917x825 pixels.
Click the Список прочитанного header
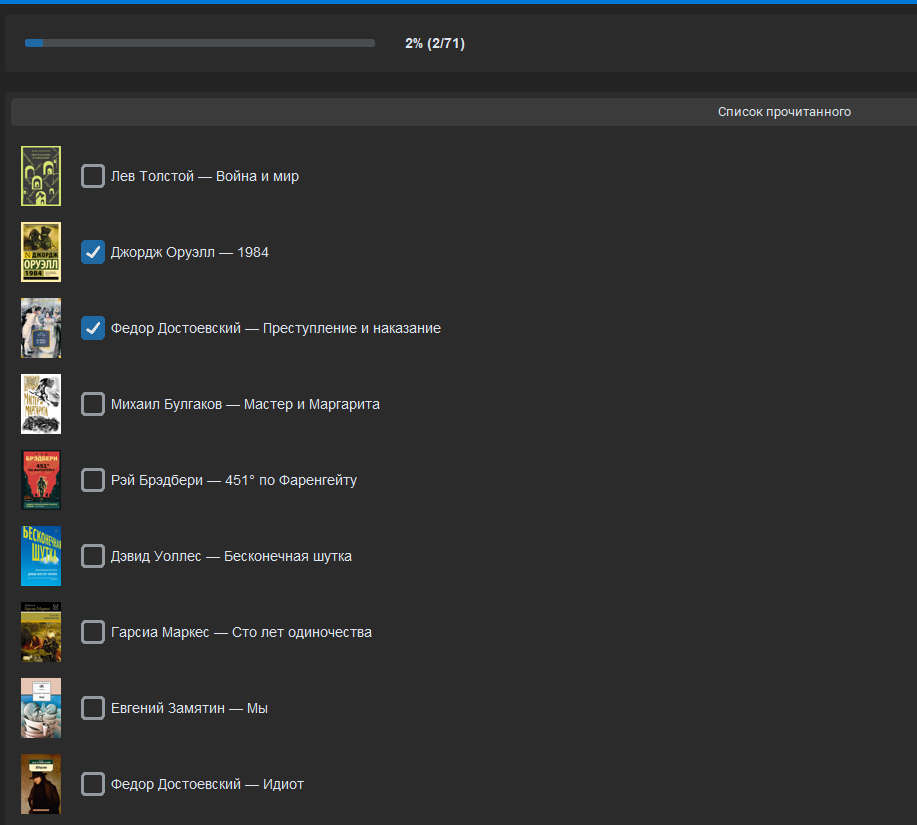pos(784,112)
